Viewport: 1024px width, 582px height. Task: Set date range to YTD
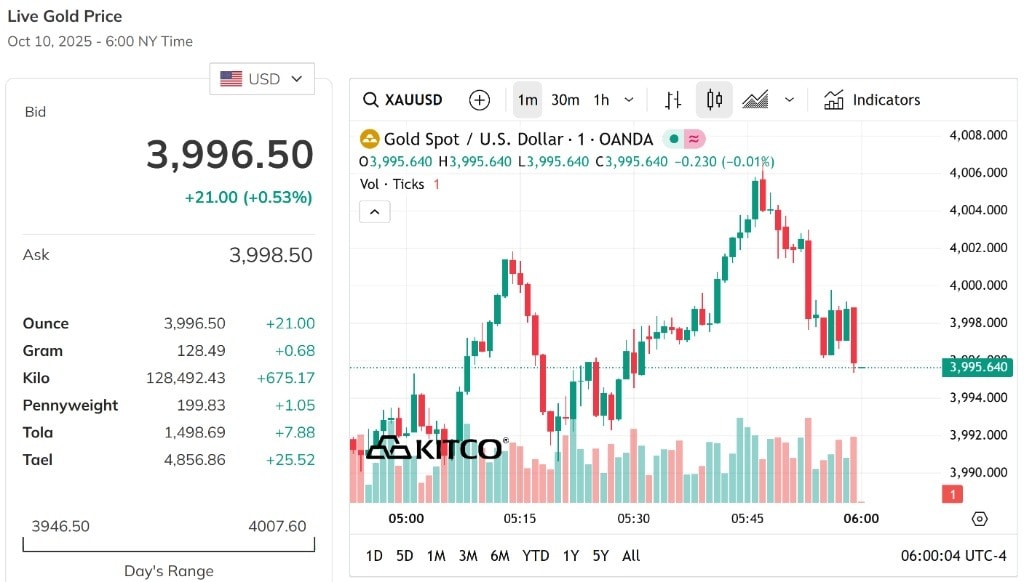click(x=536, y=556)
